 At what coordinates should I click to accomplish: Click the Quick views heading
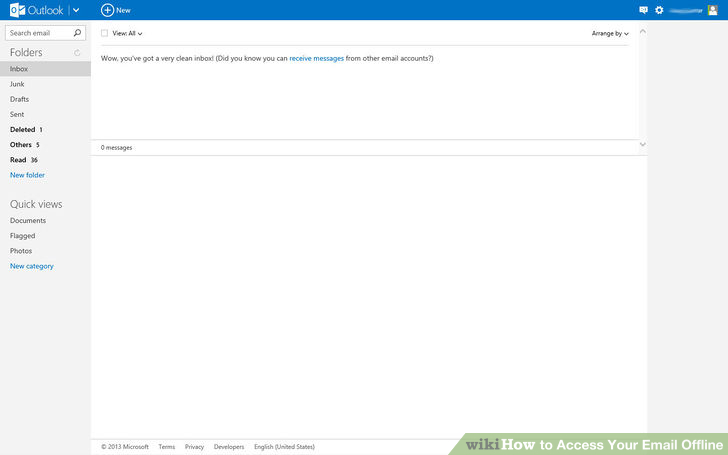tap(36, 204)
